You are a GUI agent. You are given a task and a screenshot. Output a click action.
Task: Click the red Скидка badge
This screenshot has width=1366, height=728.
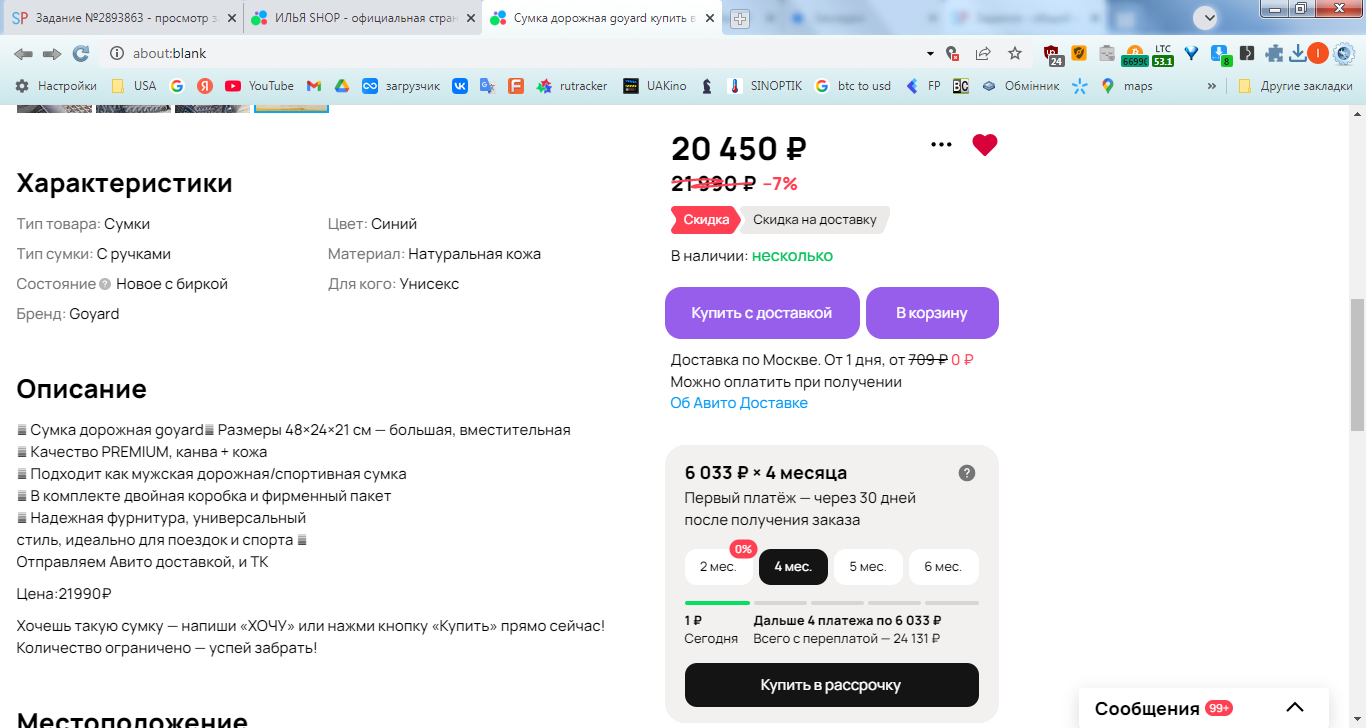(x=706, y=220)
